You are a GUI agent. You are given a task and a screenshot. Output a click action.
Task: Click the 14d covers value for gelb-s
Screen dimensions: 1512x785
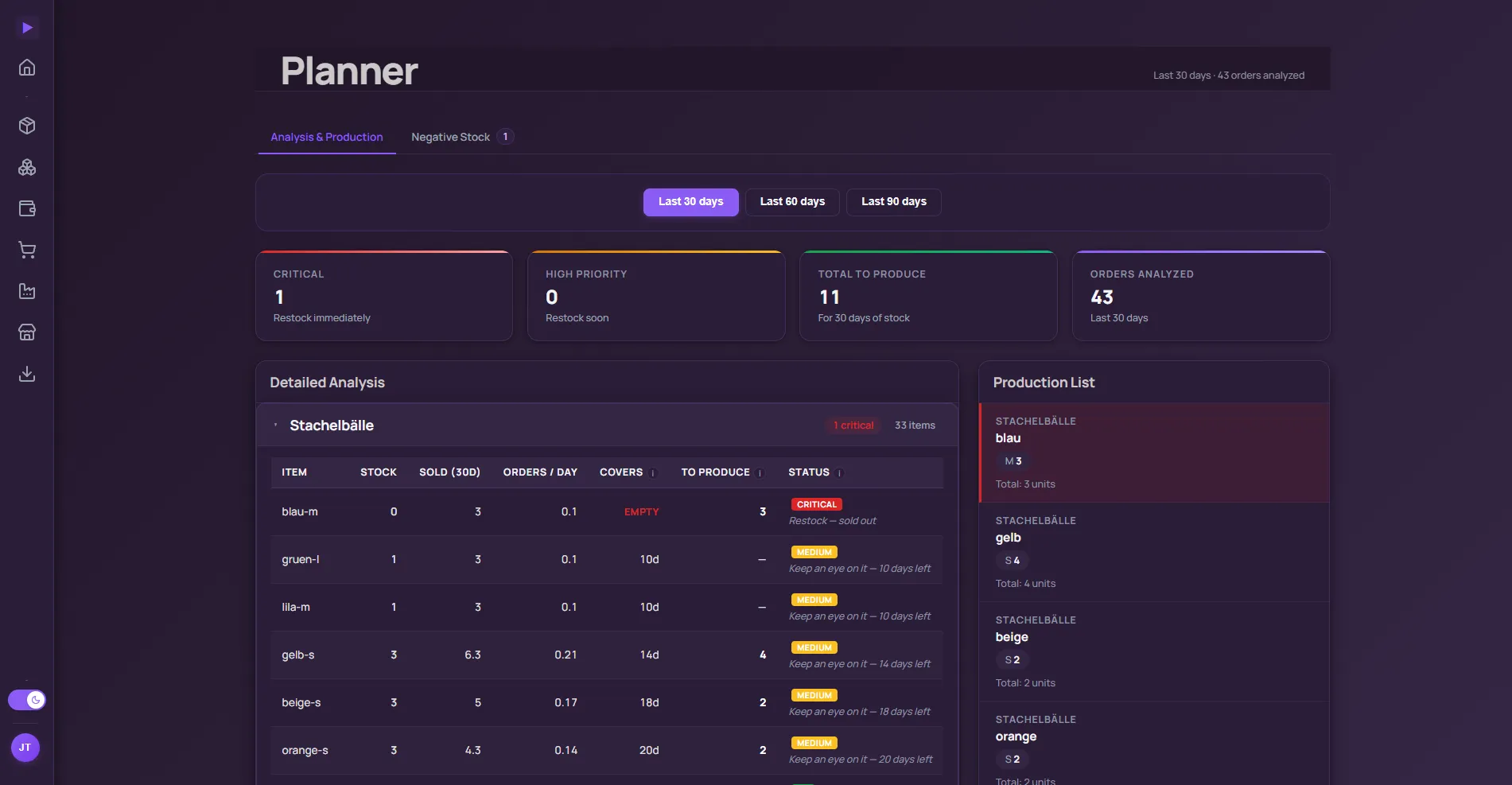tap(649, 655)
